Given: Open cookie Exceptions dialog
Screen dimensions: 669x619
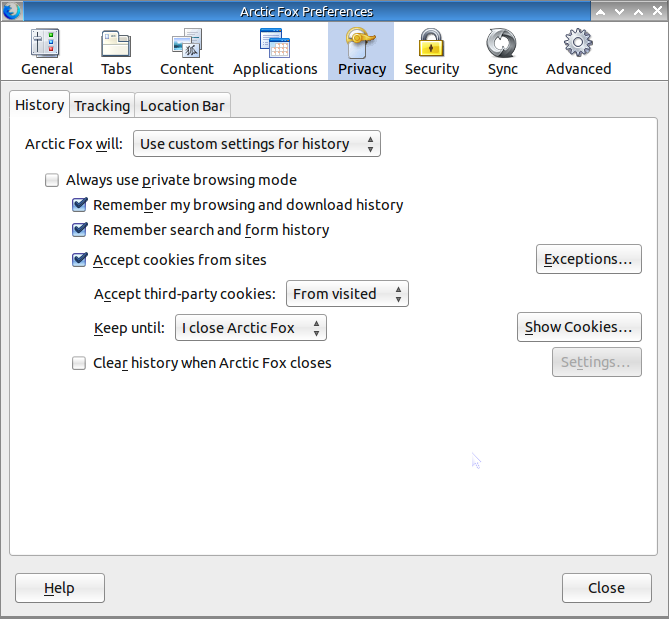Looking at the screenshot, I should (589, 259).
